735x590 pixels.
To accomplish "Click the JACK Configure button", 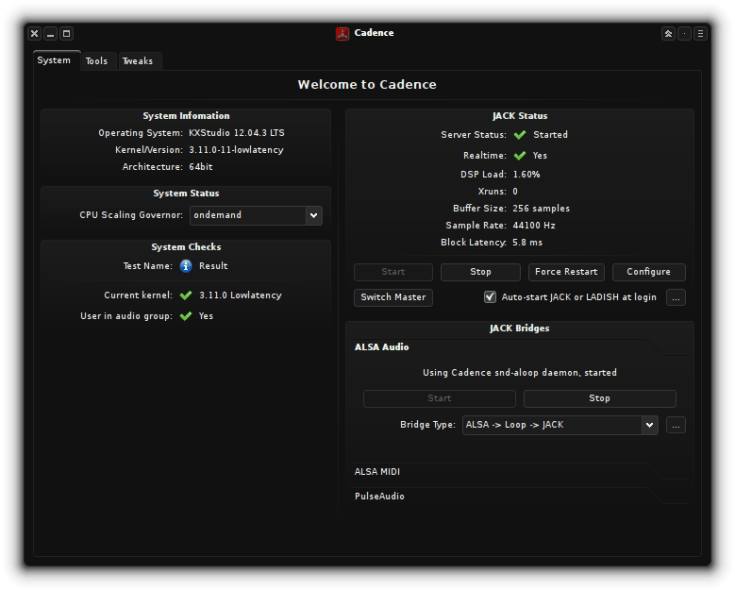I will click(x=649, y=272).
